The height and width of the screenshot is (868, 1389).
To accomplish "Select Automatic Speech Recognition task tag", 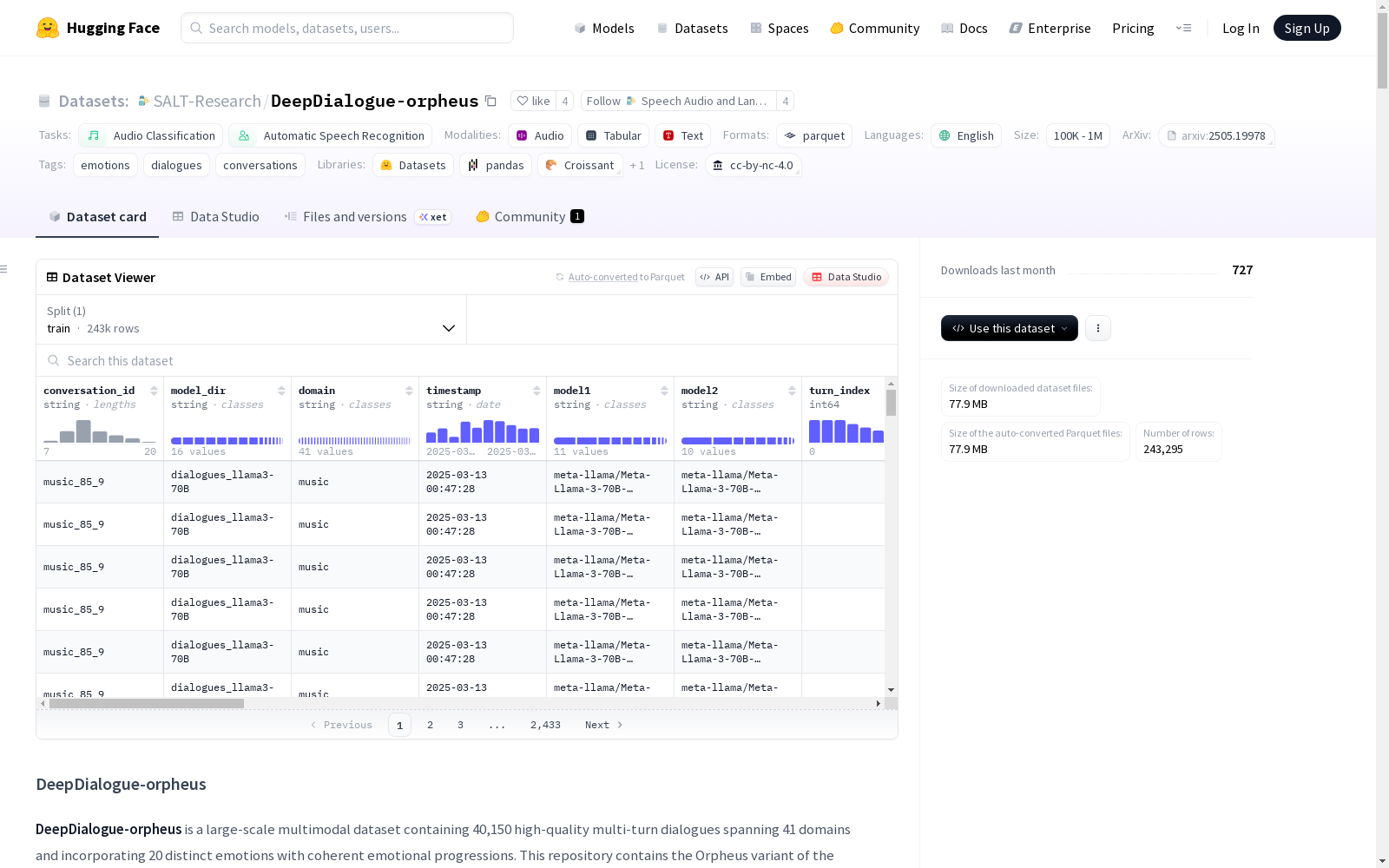I will [x=331, y=135].
